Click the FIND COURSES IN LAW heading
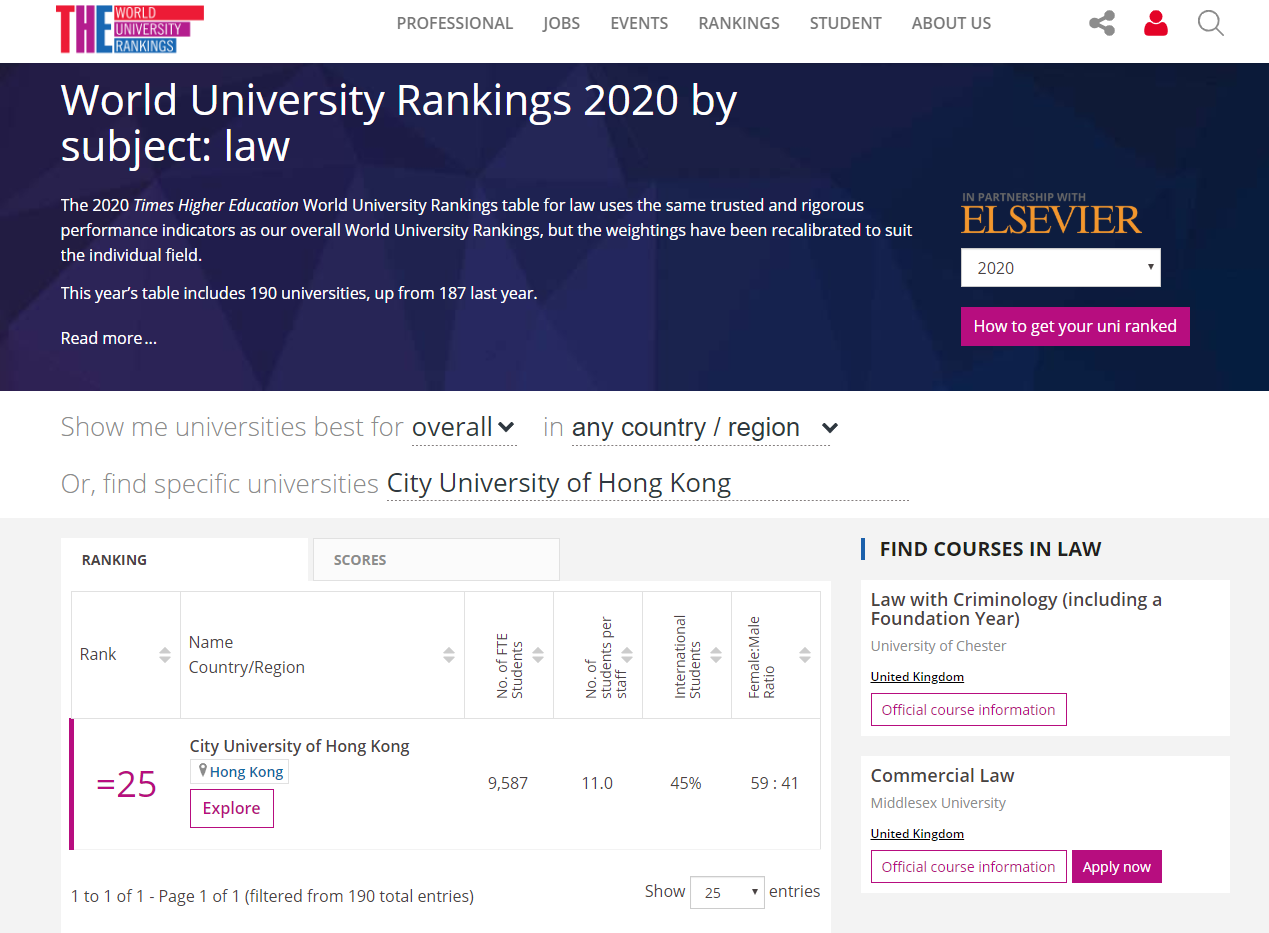The width and height of the screenshot is (1269, 933). click(x=990, y=549)
